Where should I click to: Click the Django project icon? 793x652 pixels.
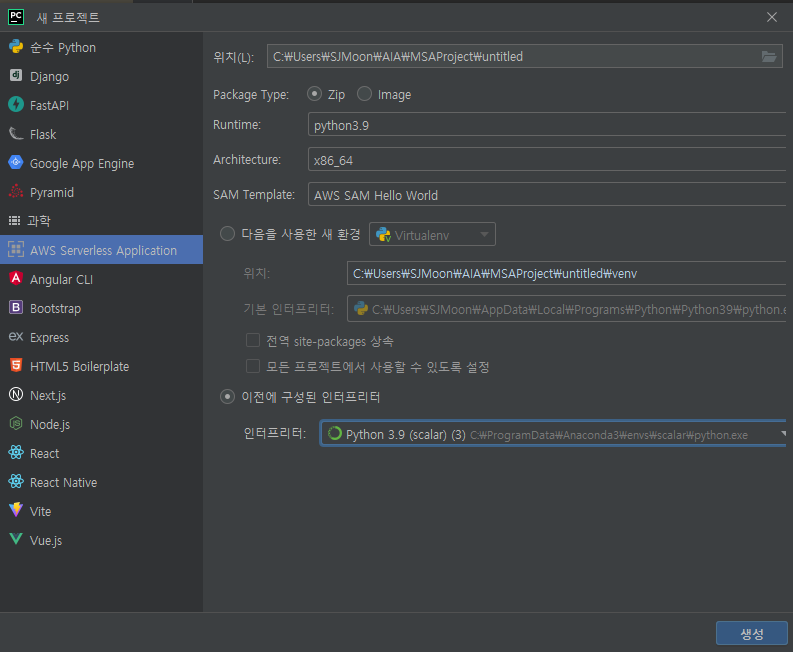point(16,75)
